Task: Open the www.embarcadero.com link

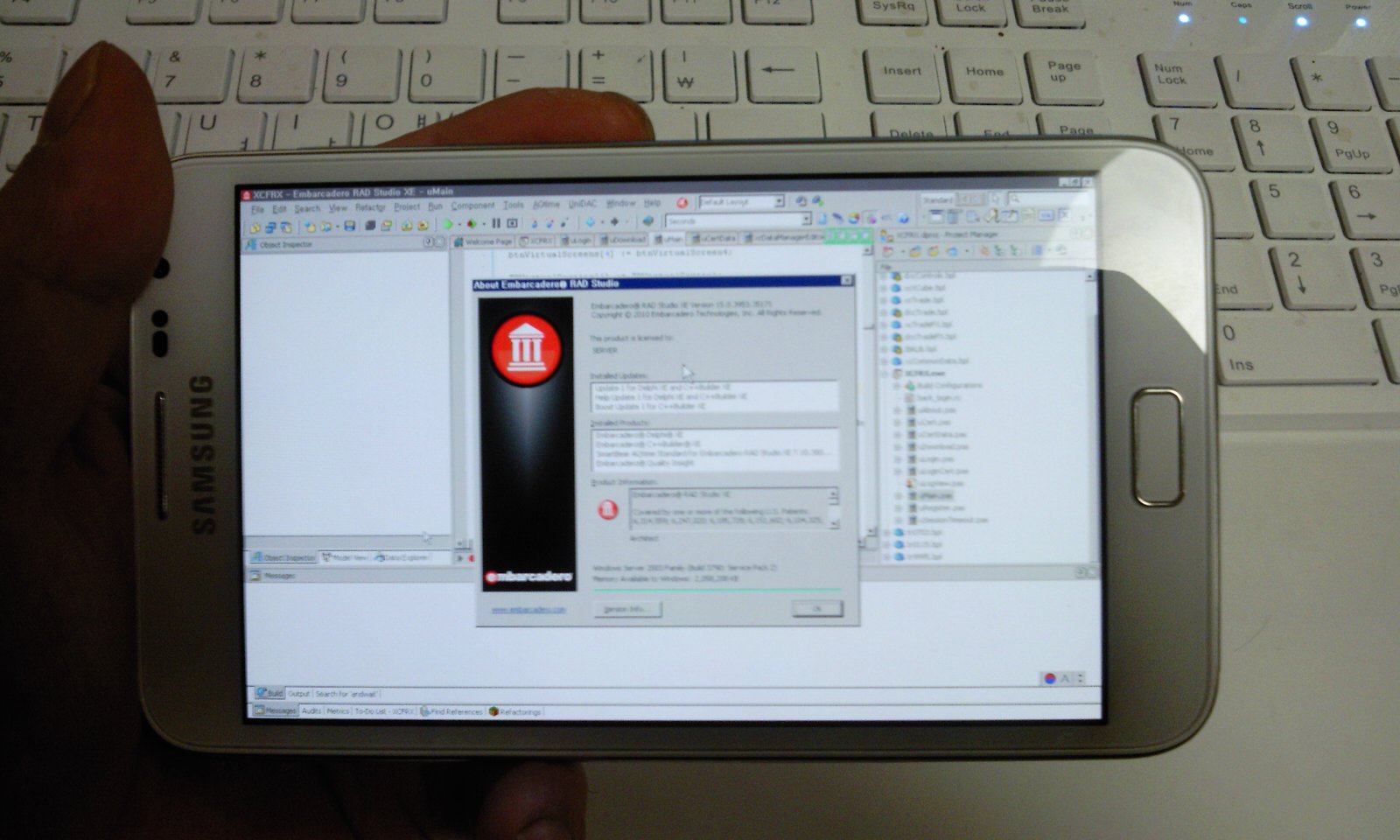Action: tap(528, 610)
